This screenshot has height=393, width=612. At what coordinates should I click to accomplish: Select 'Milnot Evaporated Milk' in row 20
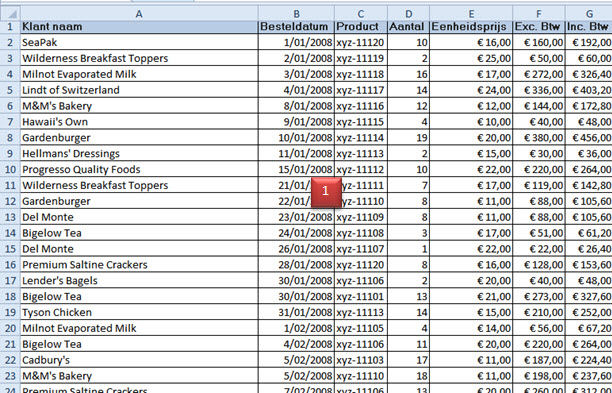coord(139,328)
